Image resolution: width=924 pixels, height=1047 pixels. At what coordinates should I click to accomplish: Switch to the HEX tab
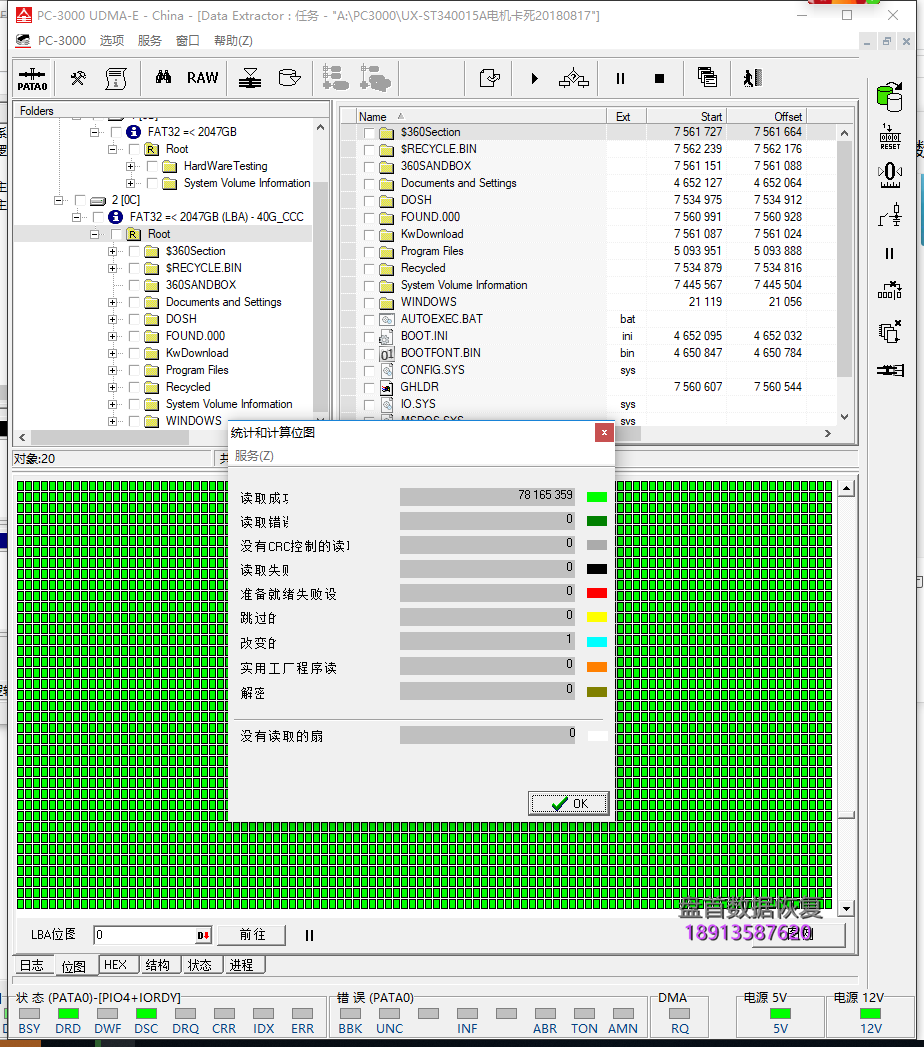(x=116, y=965)
